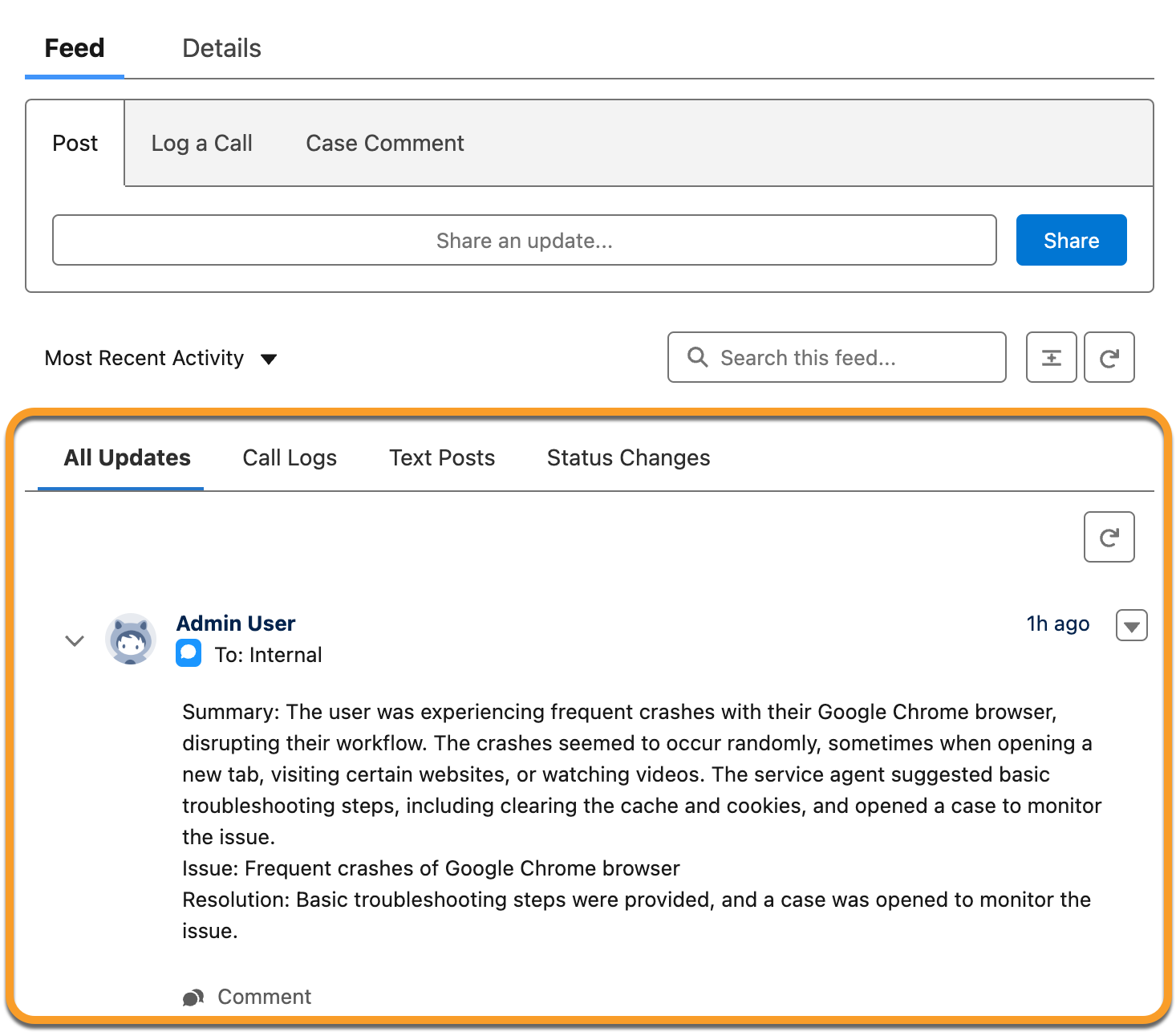1176x1032 pixels.
Task: Open the Status Changes feed filter
Action: (x=628, y=457)
